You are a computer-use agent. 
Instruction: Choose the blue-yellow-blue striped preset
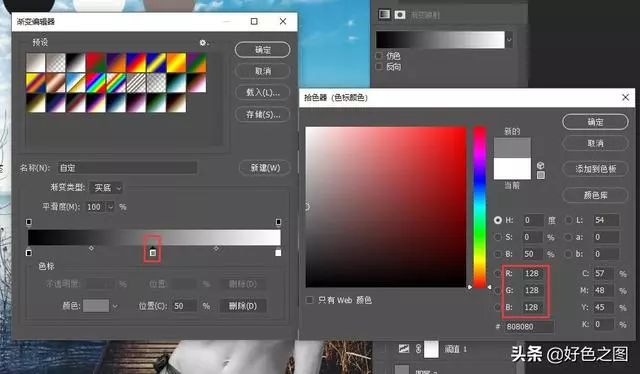(156, 62)
